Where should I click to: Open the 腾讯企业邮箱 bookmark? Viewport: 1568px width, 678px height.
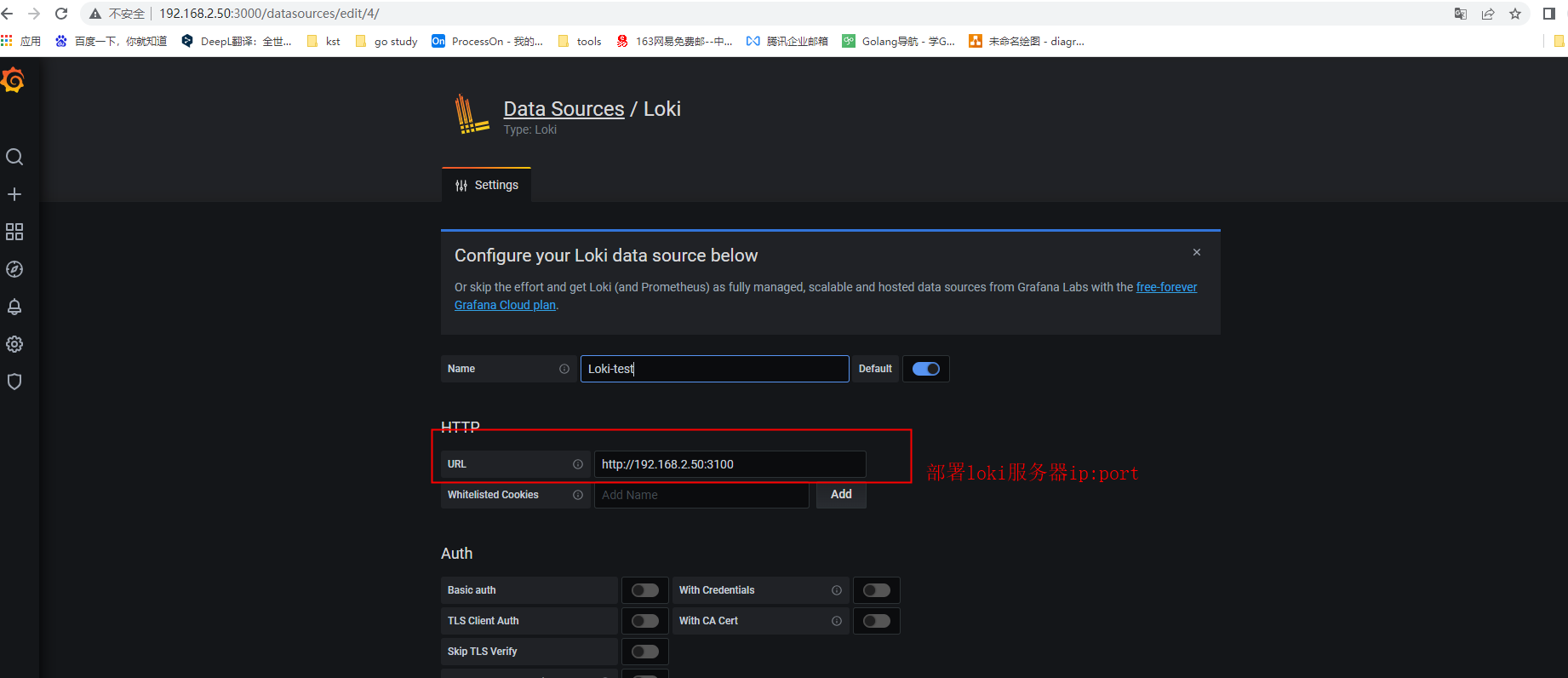click(787, 41)
